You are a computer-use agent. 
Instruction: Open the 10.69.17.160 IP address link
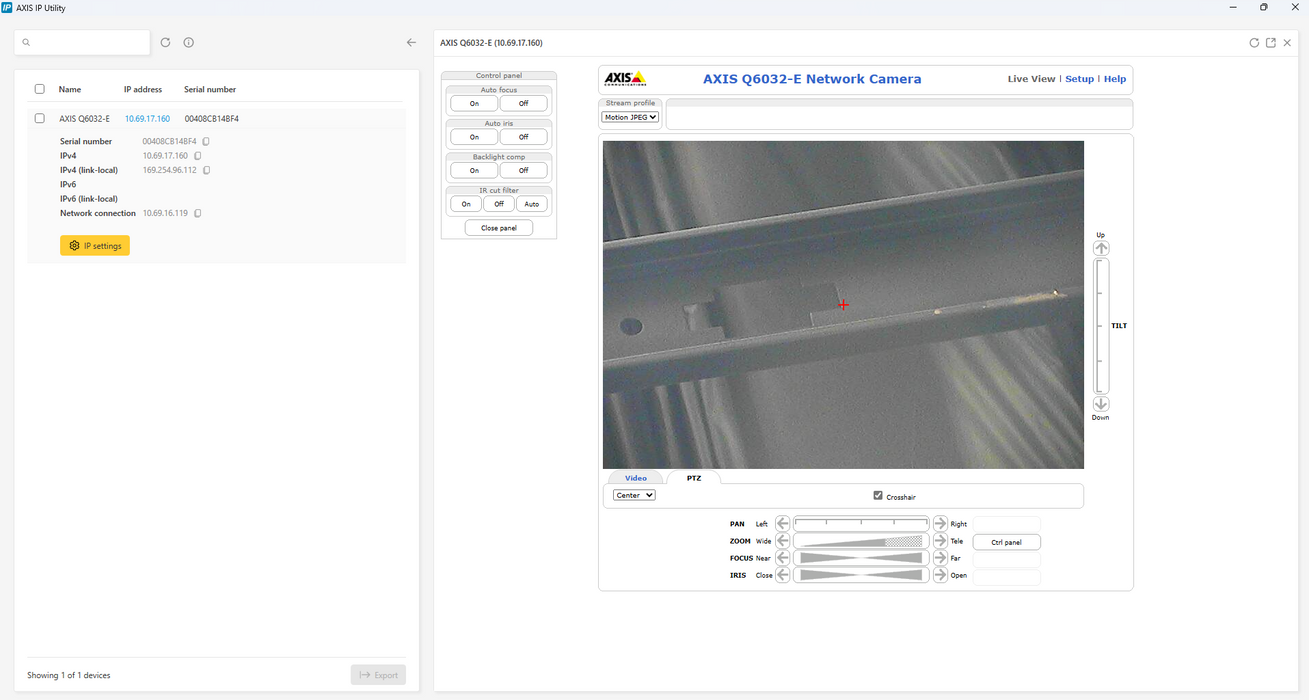coord(147,118)
